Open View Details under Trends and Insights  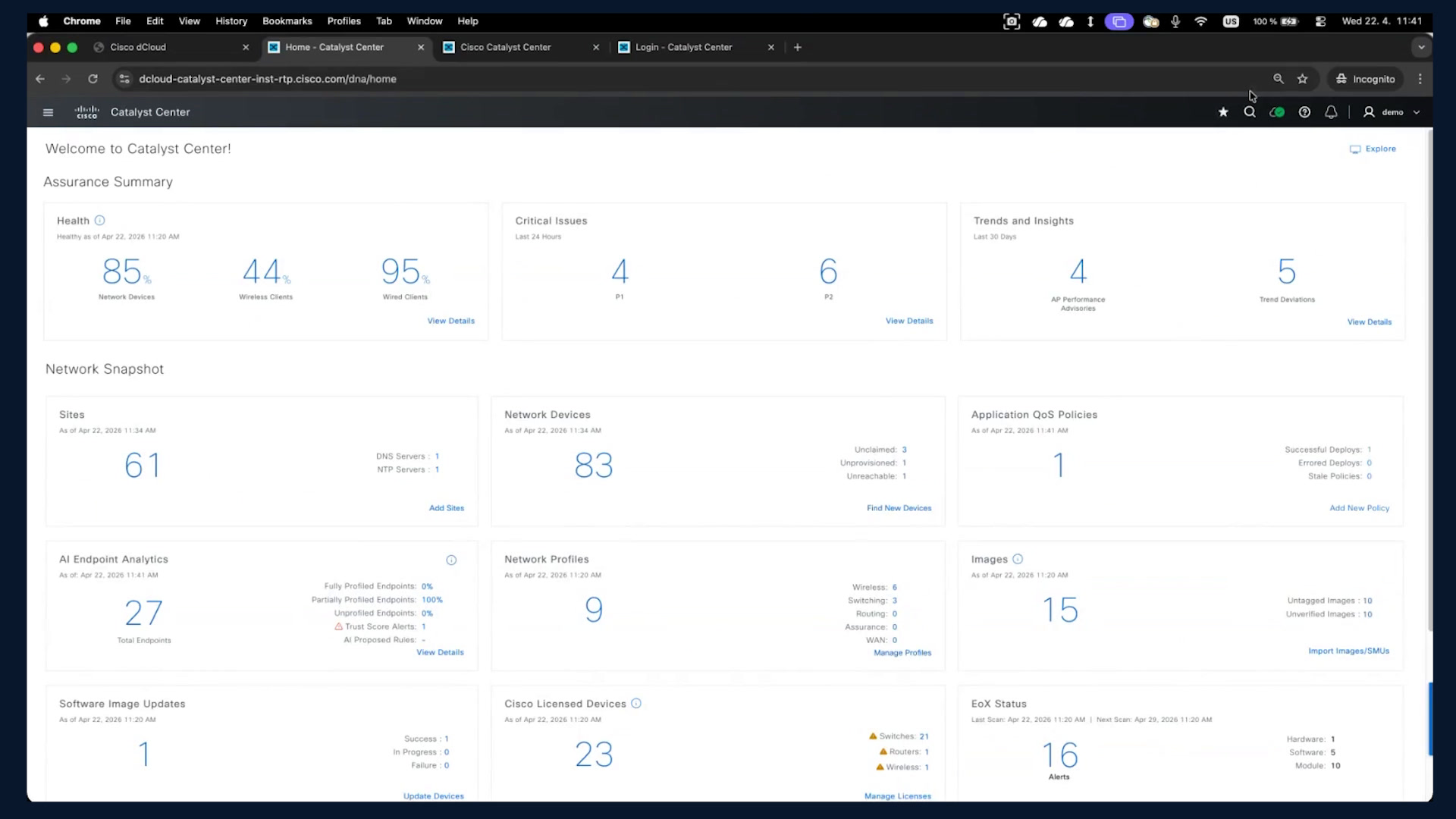pos(1369,322)
